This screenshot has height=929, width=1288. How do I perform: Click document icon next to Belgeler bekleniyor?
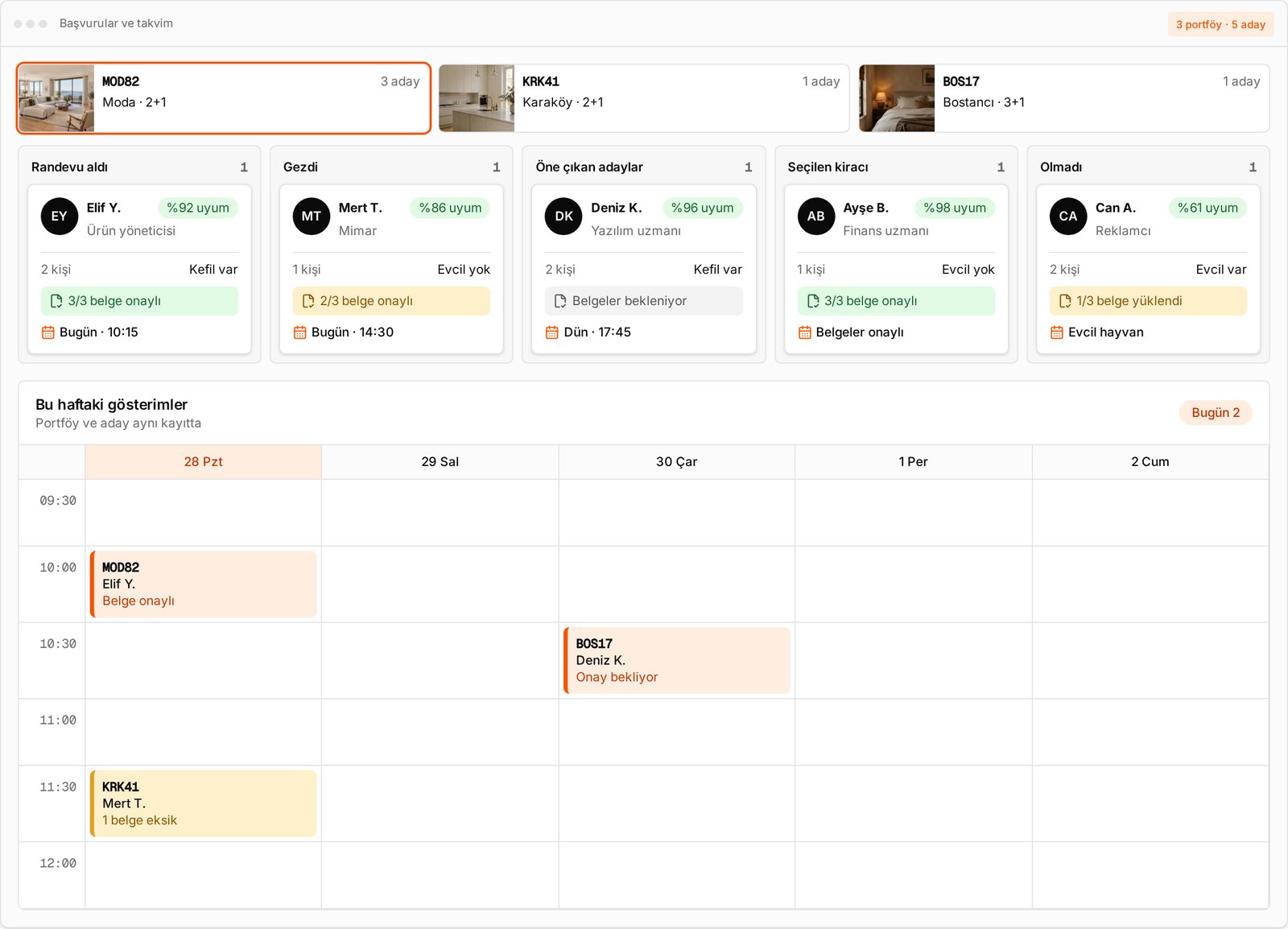click(560, 301)
